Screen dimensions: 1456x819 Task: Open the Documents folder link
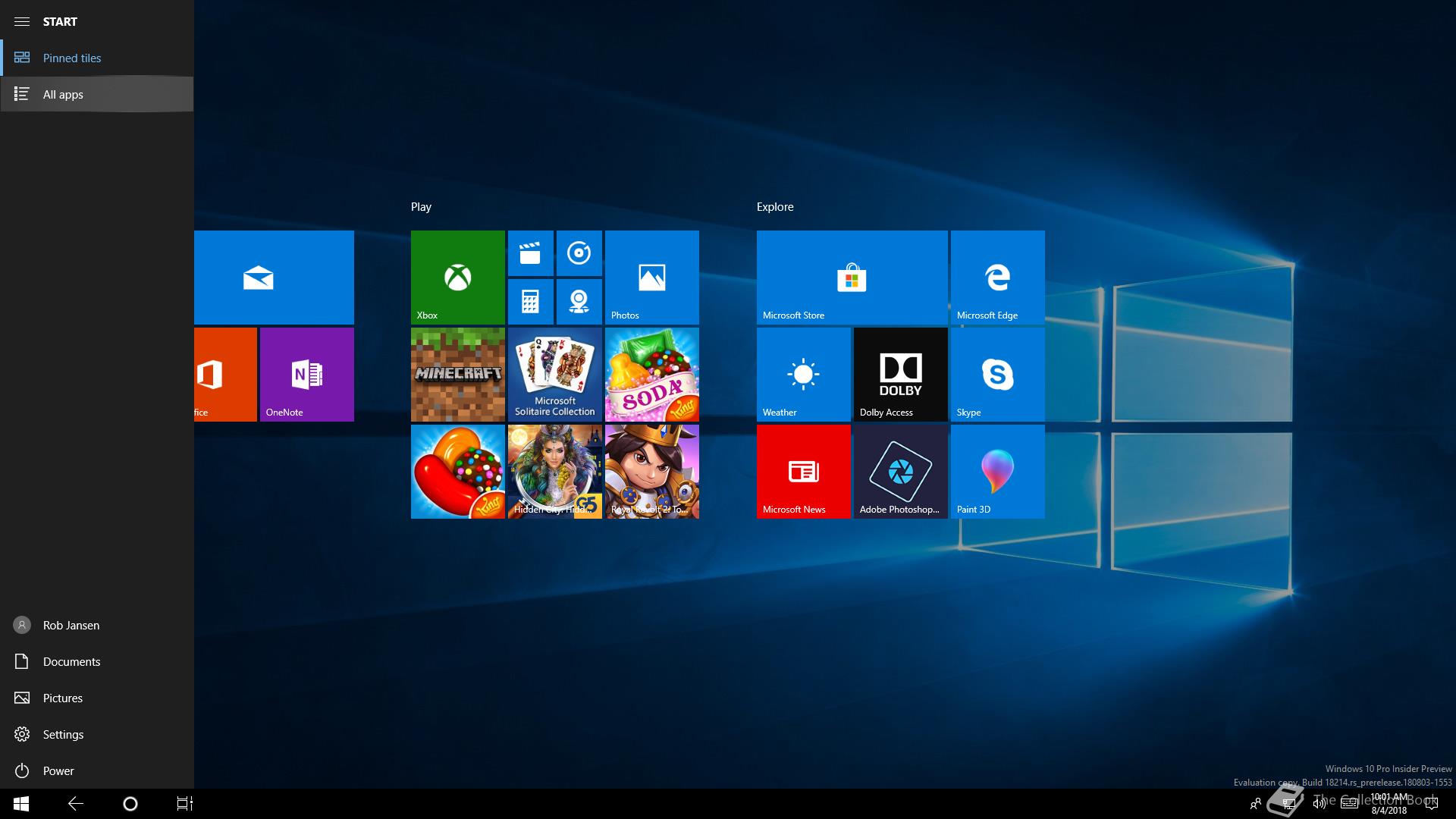71,661
